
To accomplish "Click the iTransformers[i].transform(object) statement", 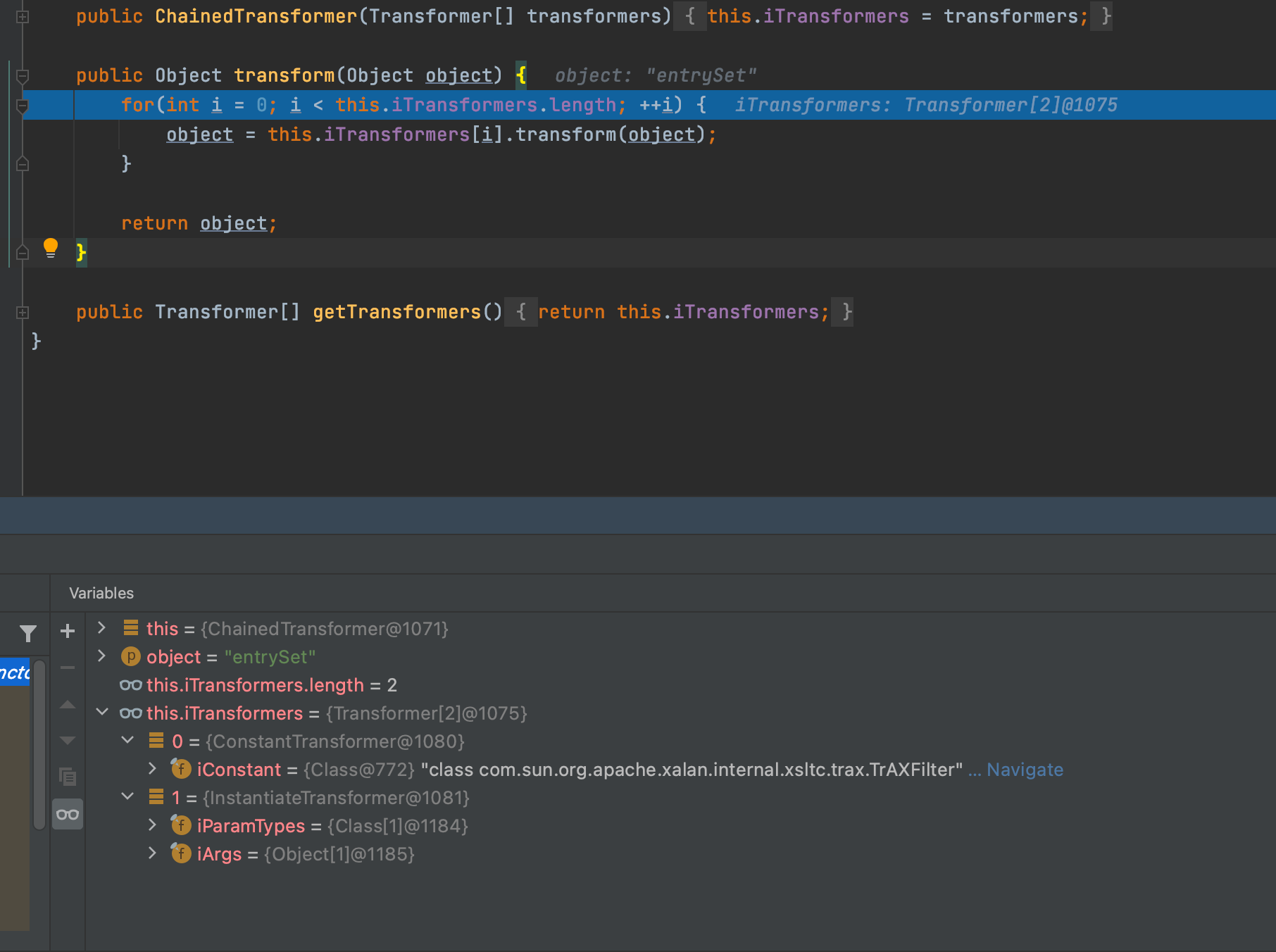I will point(442,134).
